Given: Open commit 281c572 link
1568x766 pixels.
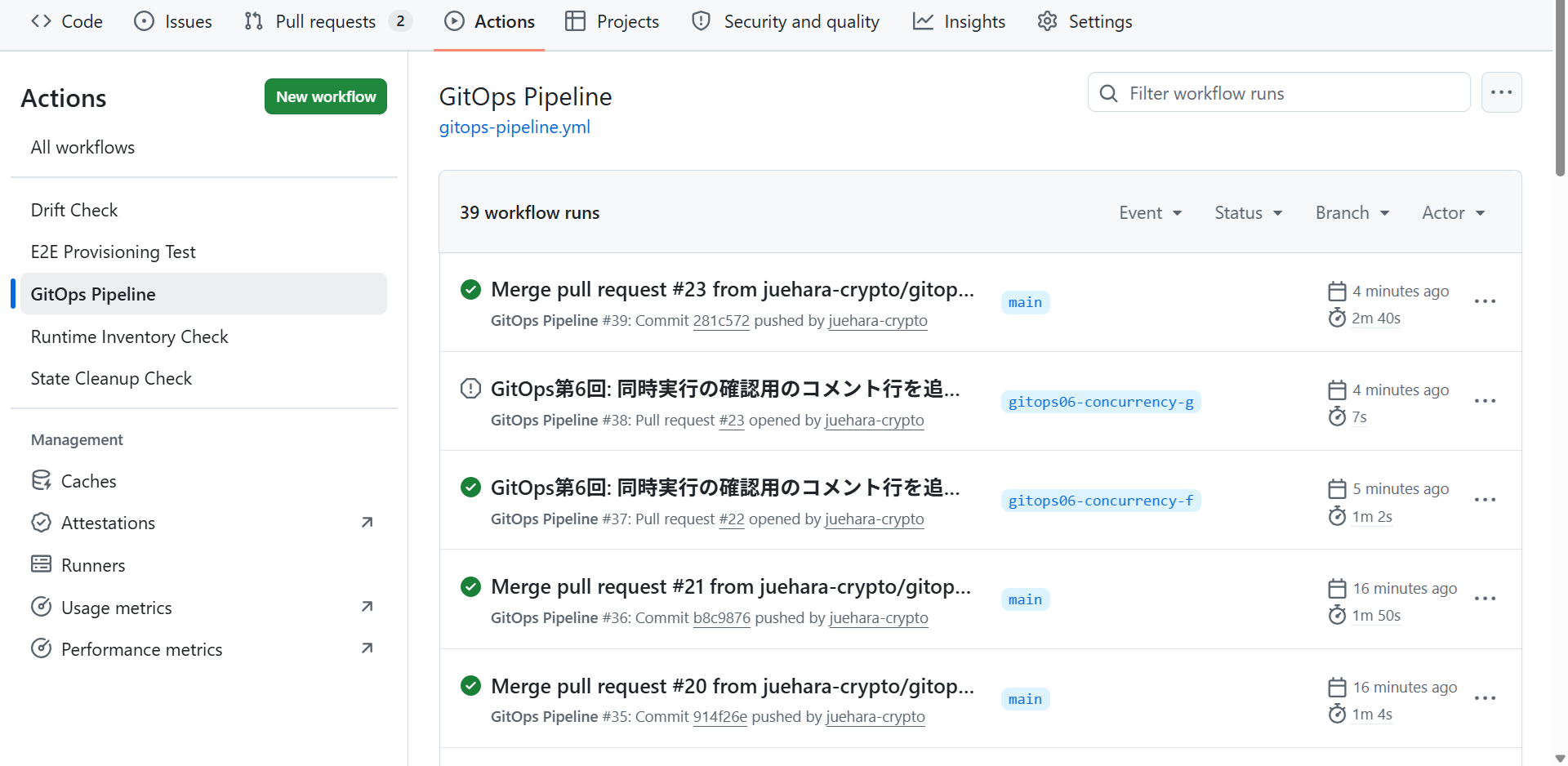Looking at the screenshot, I should tap(721, 321).
